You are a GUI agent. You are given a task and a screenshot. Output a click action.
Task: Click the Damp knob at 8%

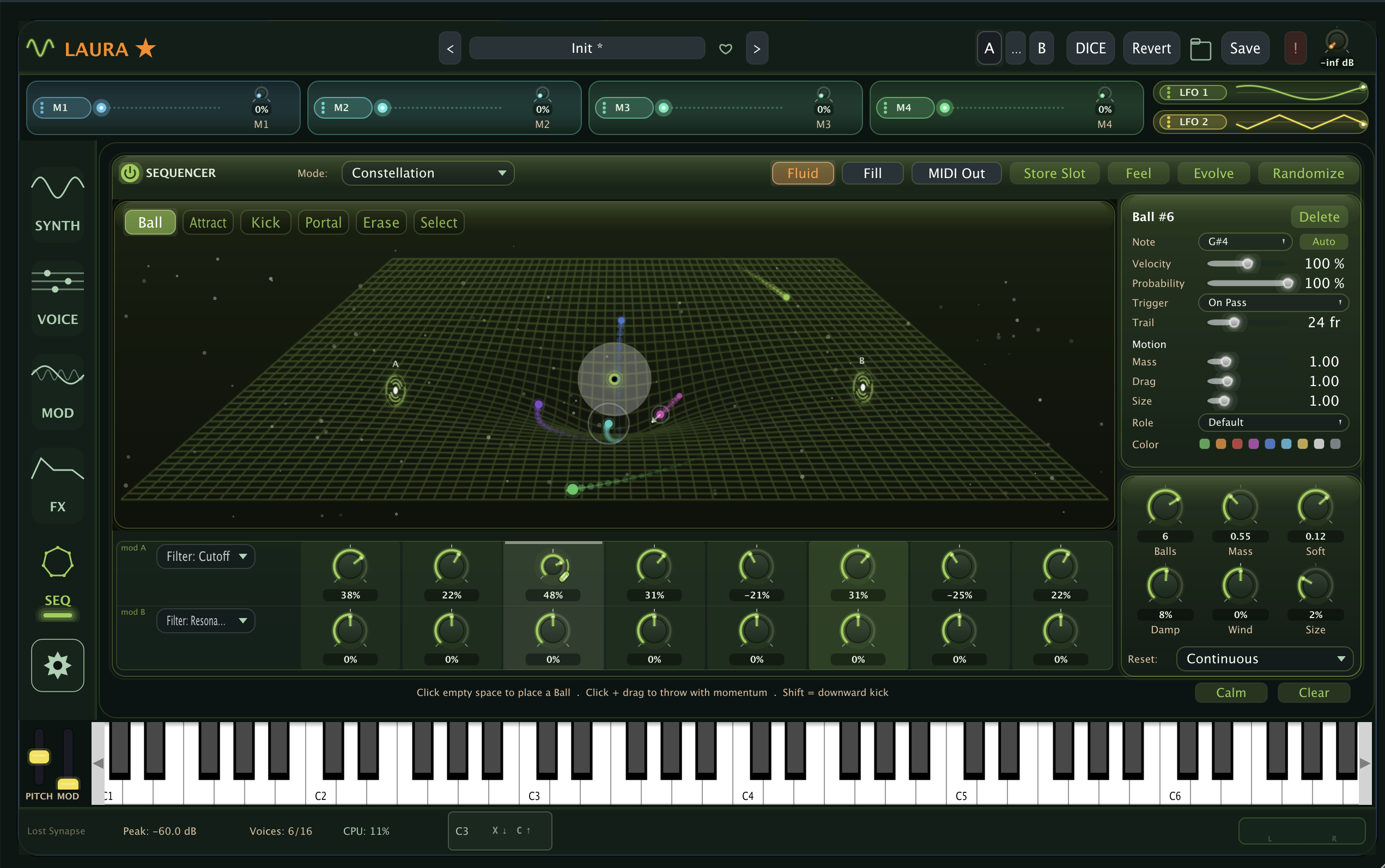pos(1164,585)
